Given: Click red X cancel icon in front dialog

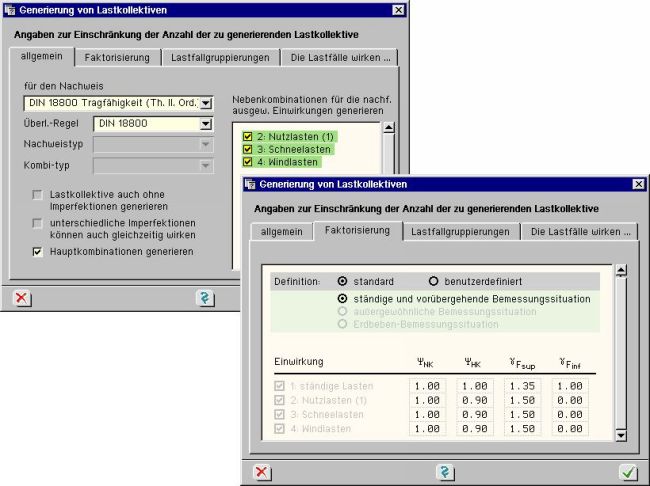Looking at the screenshot, I should (262, 471).
